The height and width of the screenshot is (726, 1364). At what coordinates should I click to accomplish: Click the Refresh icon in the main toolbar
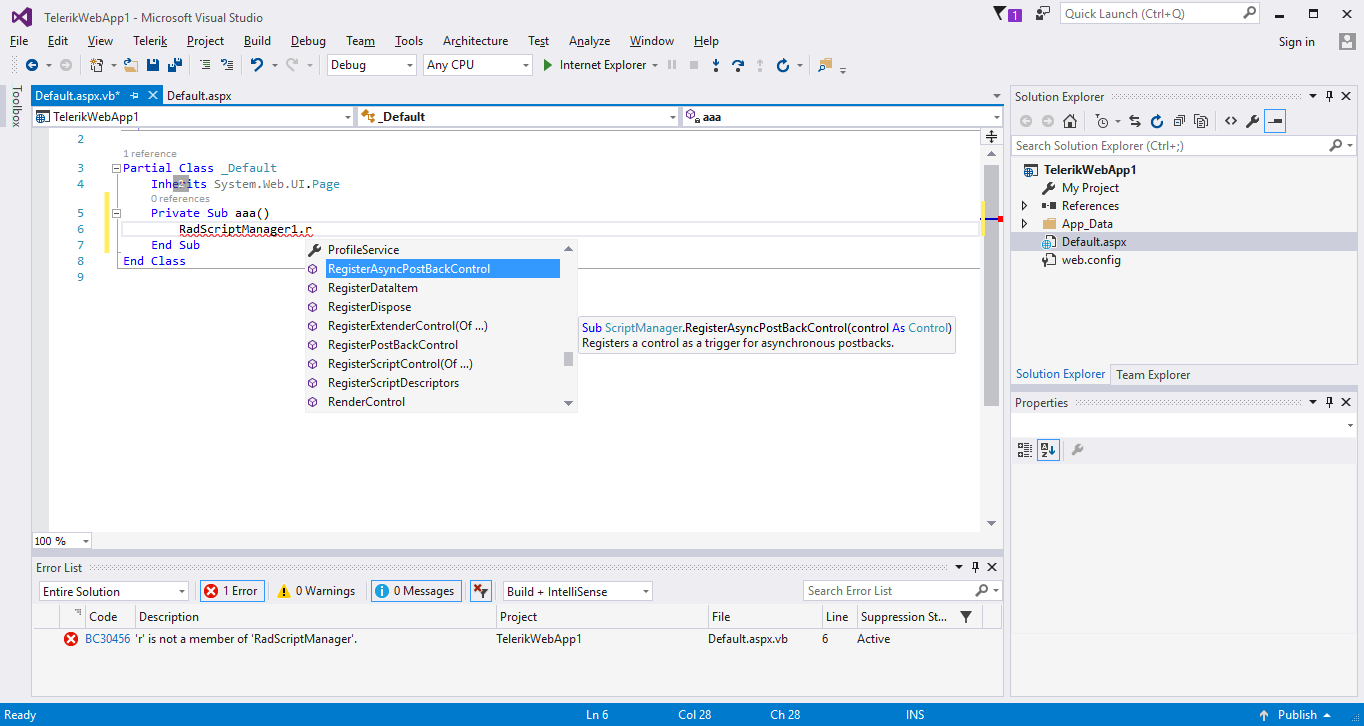point(783,65)
